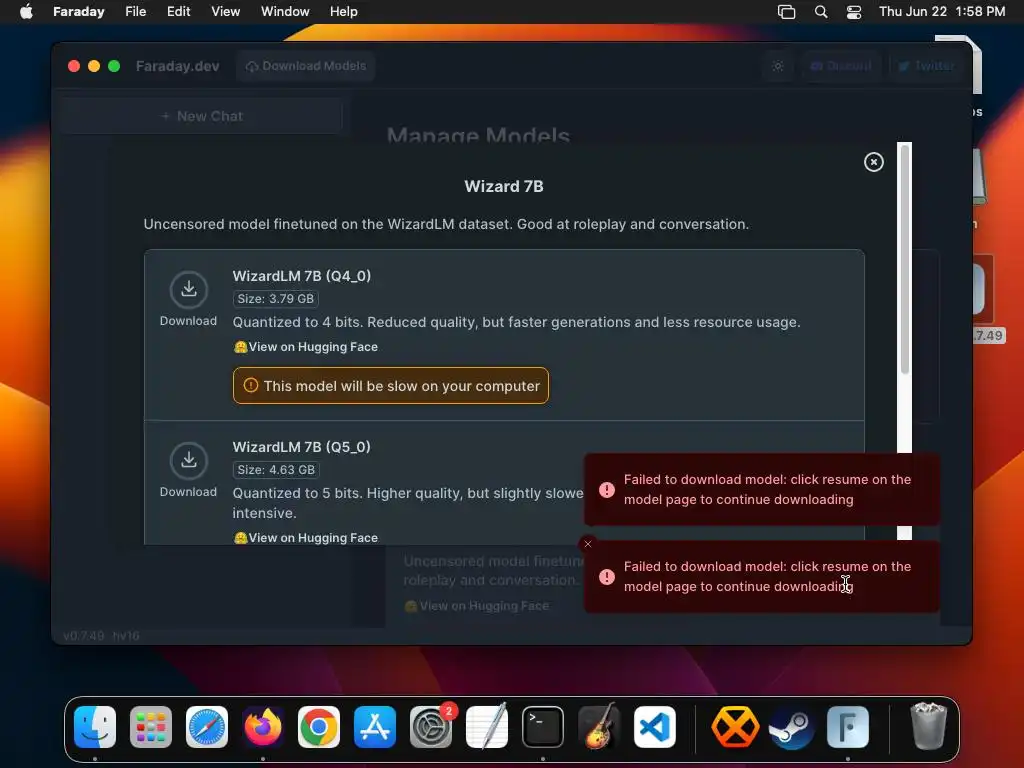Screen dimensions: 1024x768
Task: Launch GarageBand from the dock
Action: tap(599, 727)
